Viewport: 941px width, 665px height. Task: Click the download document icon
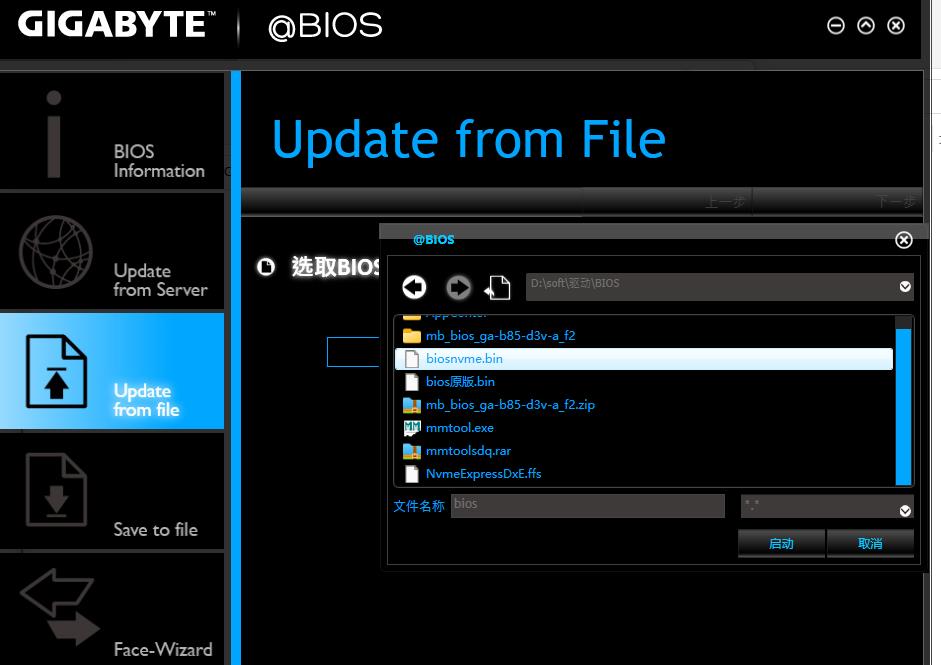(x=56, y=490)
